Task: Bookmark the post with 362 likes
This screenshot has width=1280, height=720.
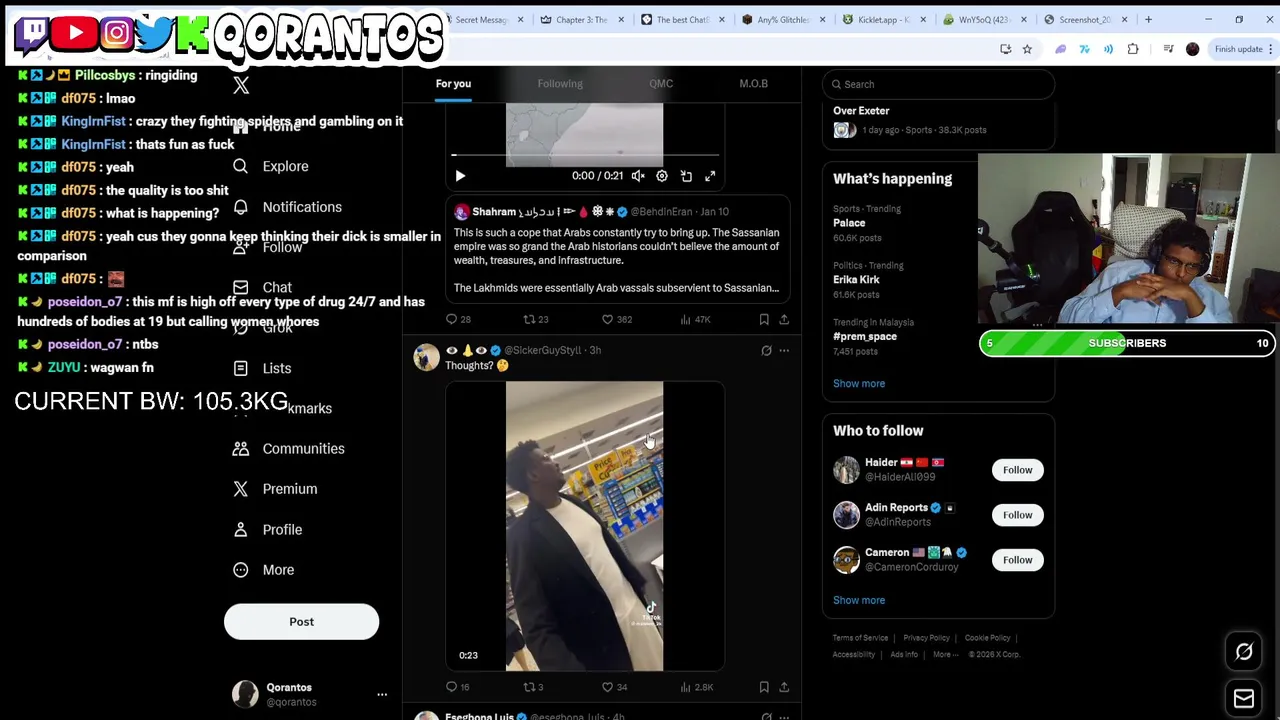Action: coord(764,319)
